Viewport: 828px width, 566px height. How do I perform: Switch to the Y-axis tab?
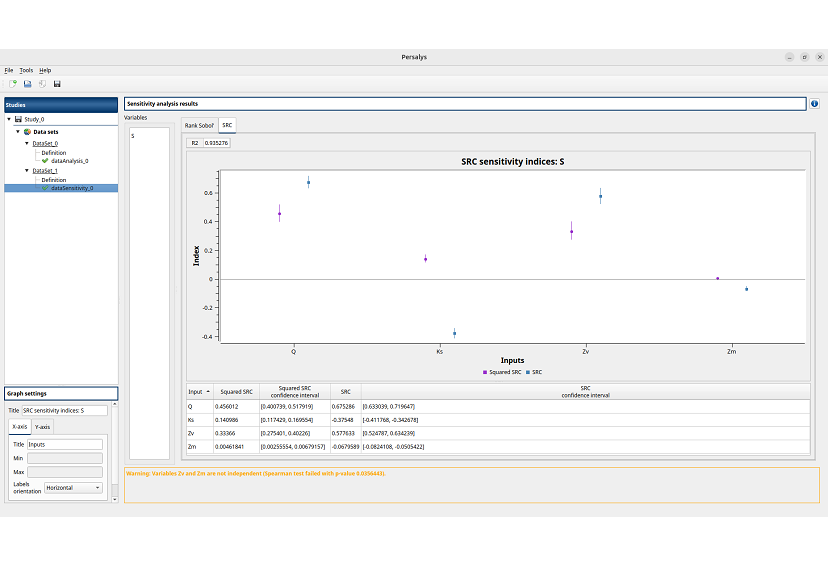click(43, 427)
